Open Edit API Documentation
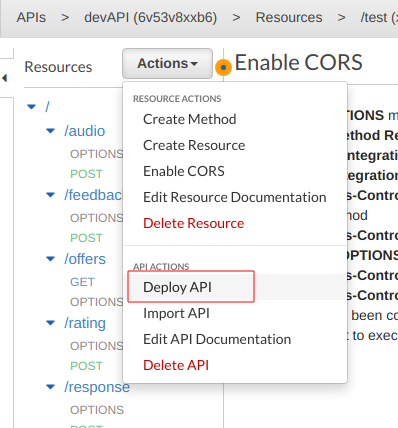 coord(217,339)
